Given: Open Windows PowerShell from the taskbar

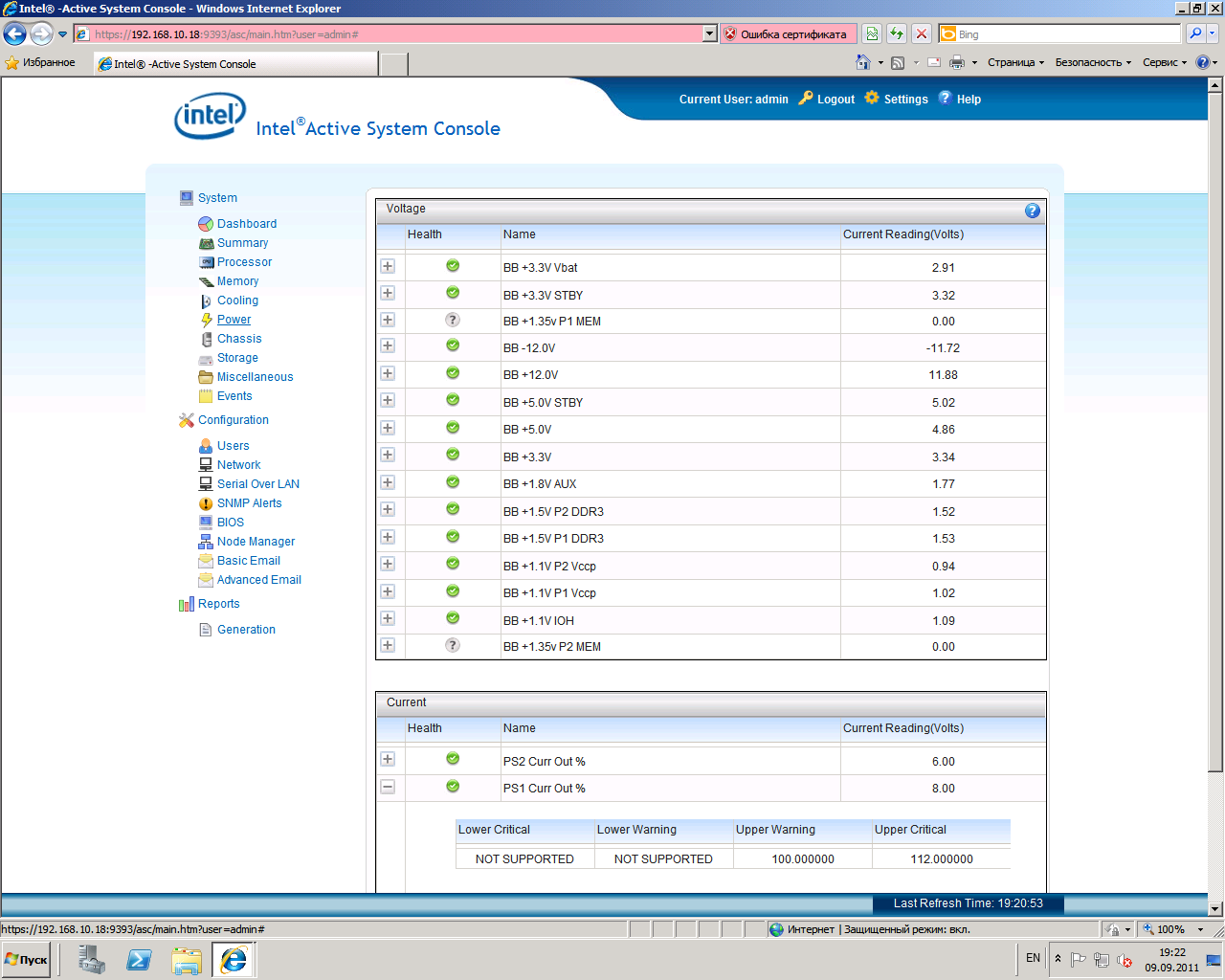Looking at the screenshot, I should [139, 959].
